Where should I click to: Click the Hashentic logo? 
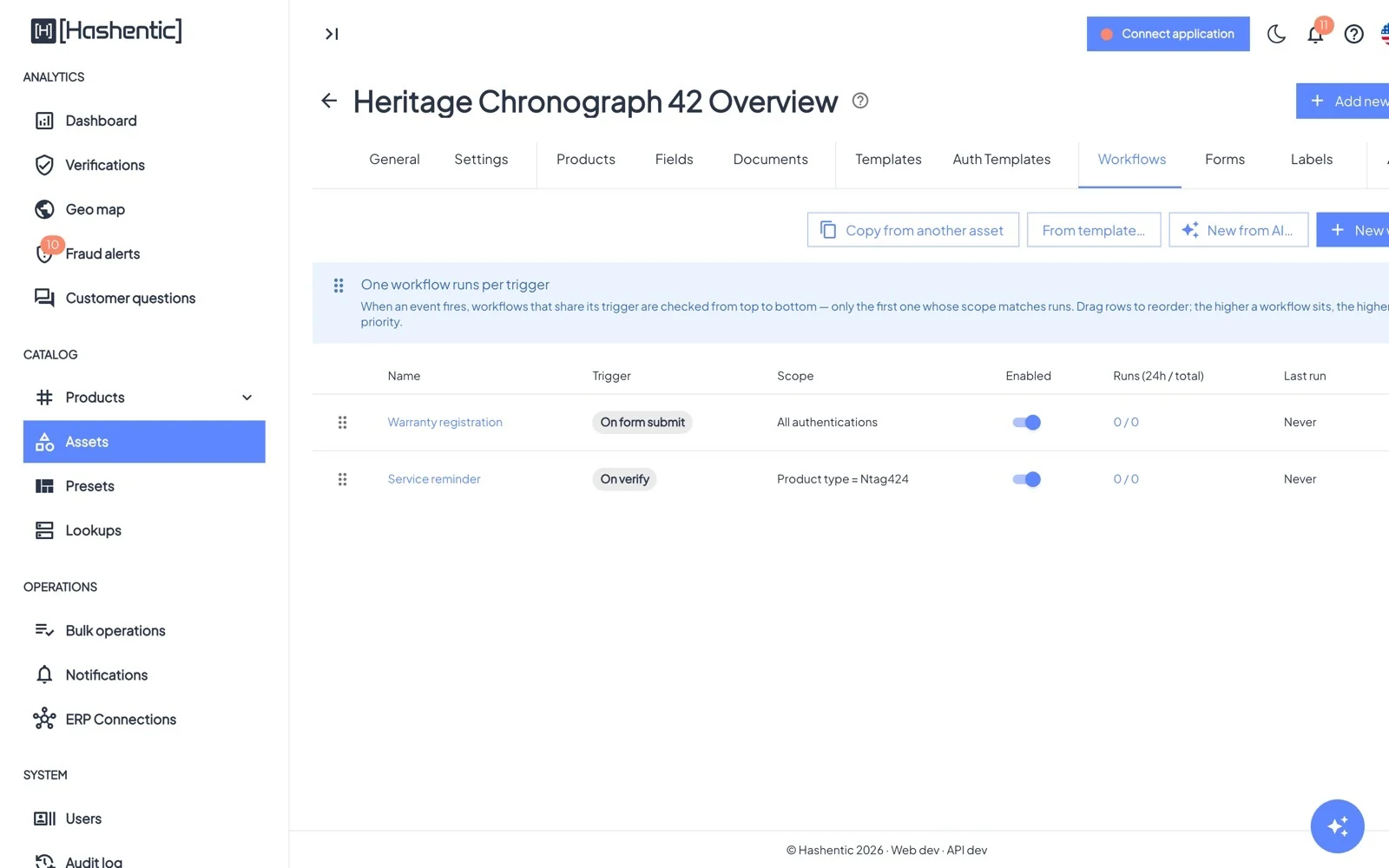pyautogui.click(x=107, y=30)
